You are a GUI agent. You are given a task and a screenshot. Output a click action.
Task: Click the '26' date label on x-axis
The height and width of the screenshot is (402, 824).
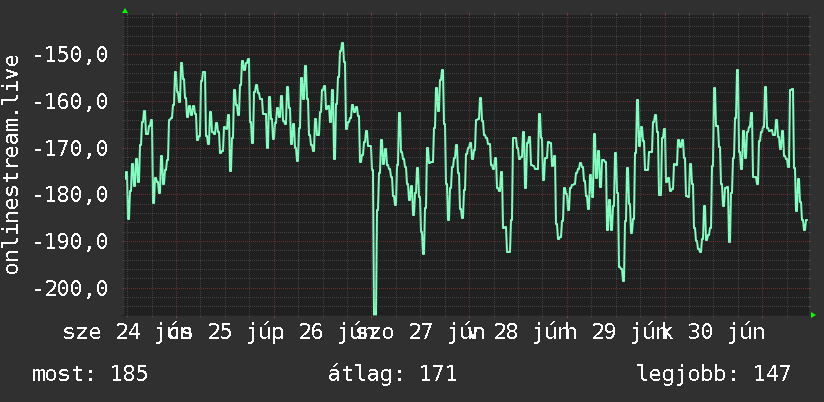(311, 332)
